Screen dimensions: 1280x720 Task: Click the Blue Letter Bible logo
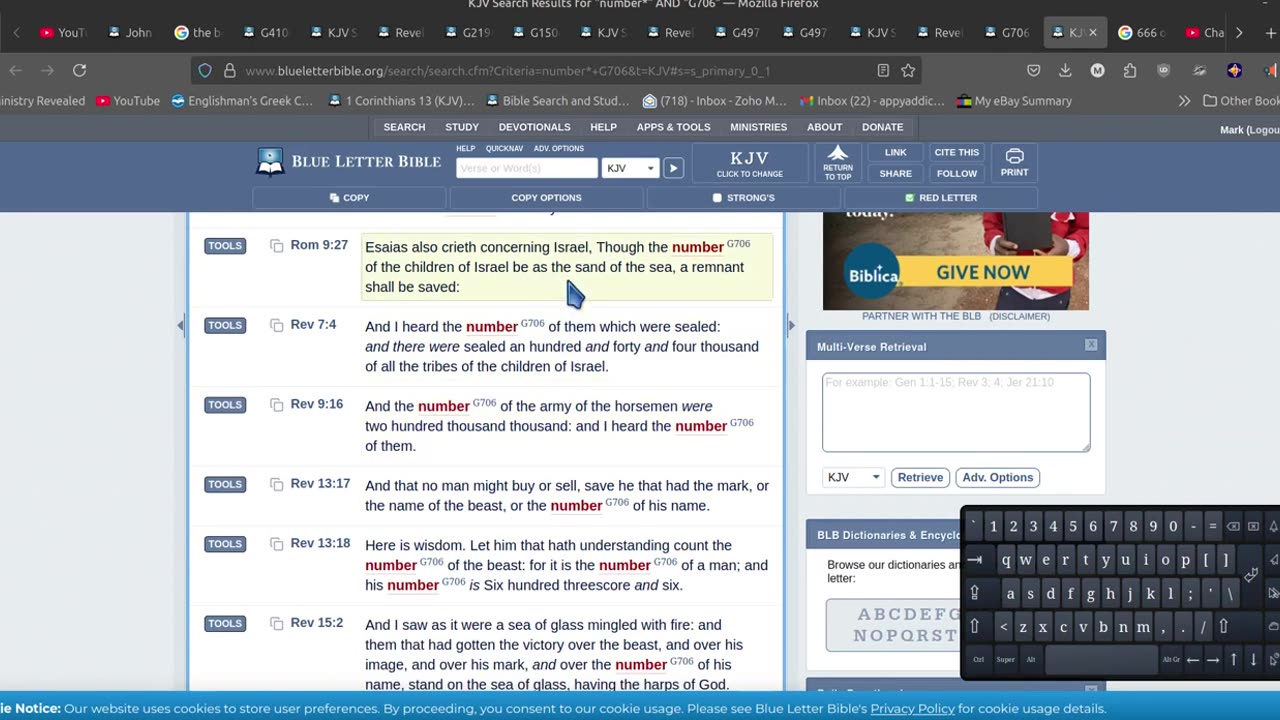pyautogui.click(x=349, y=162)
